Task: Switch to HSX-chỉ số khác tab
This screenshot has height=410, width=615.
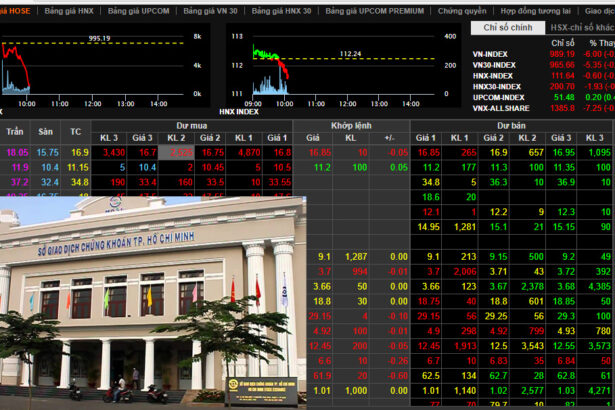Action: click(x=582, y=27)
